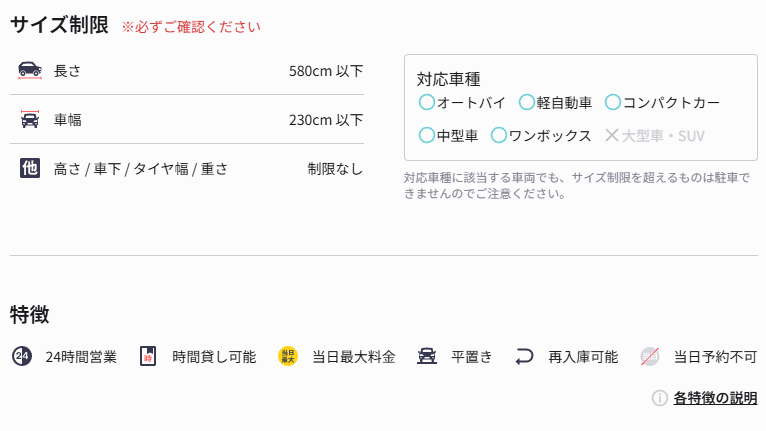Click the 580cm 以下 length value

point(326,71)
